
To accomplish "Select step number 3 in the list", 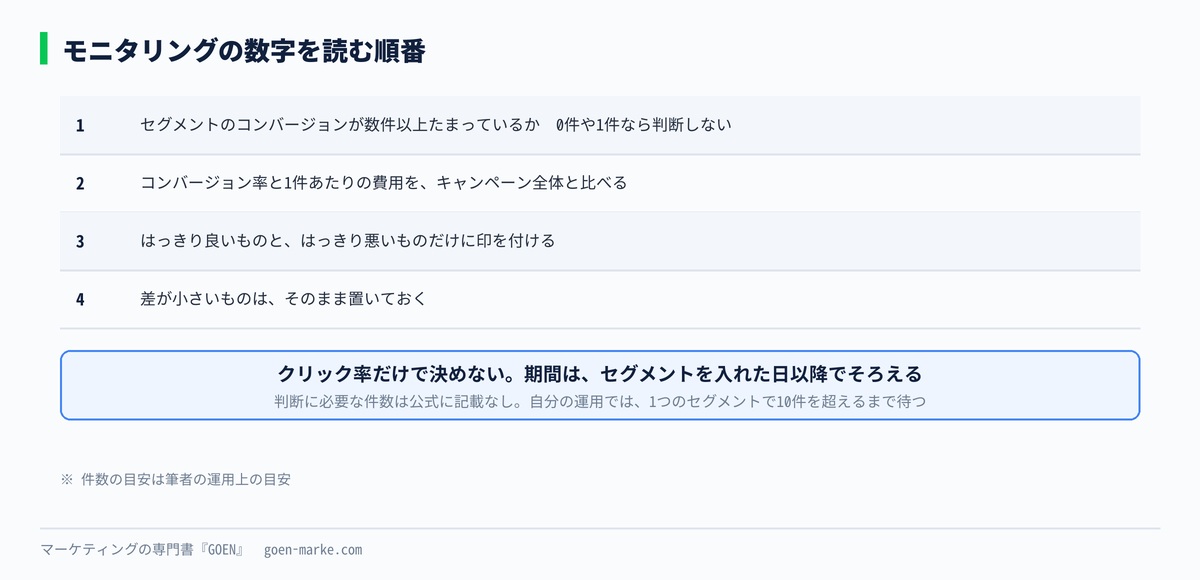I will [x=80, y=241].
